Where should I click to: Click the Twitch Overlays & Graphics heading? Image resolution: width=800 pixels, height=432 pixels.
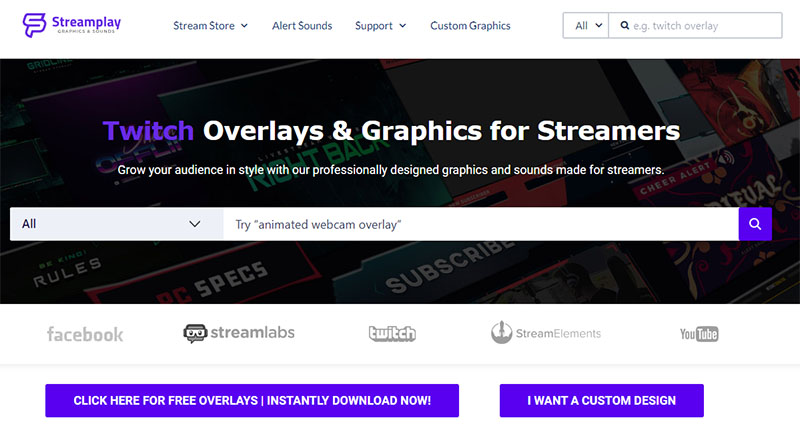(x=391, y=131)
